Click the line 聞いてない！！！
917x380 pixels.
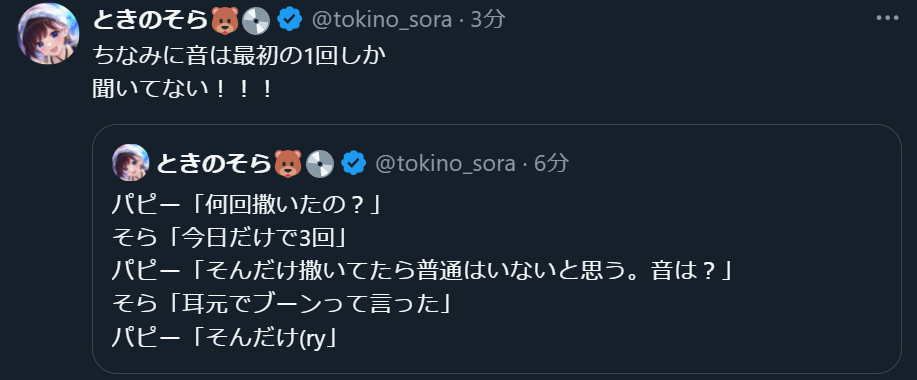(x=183, y=89)
